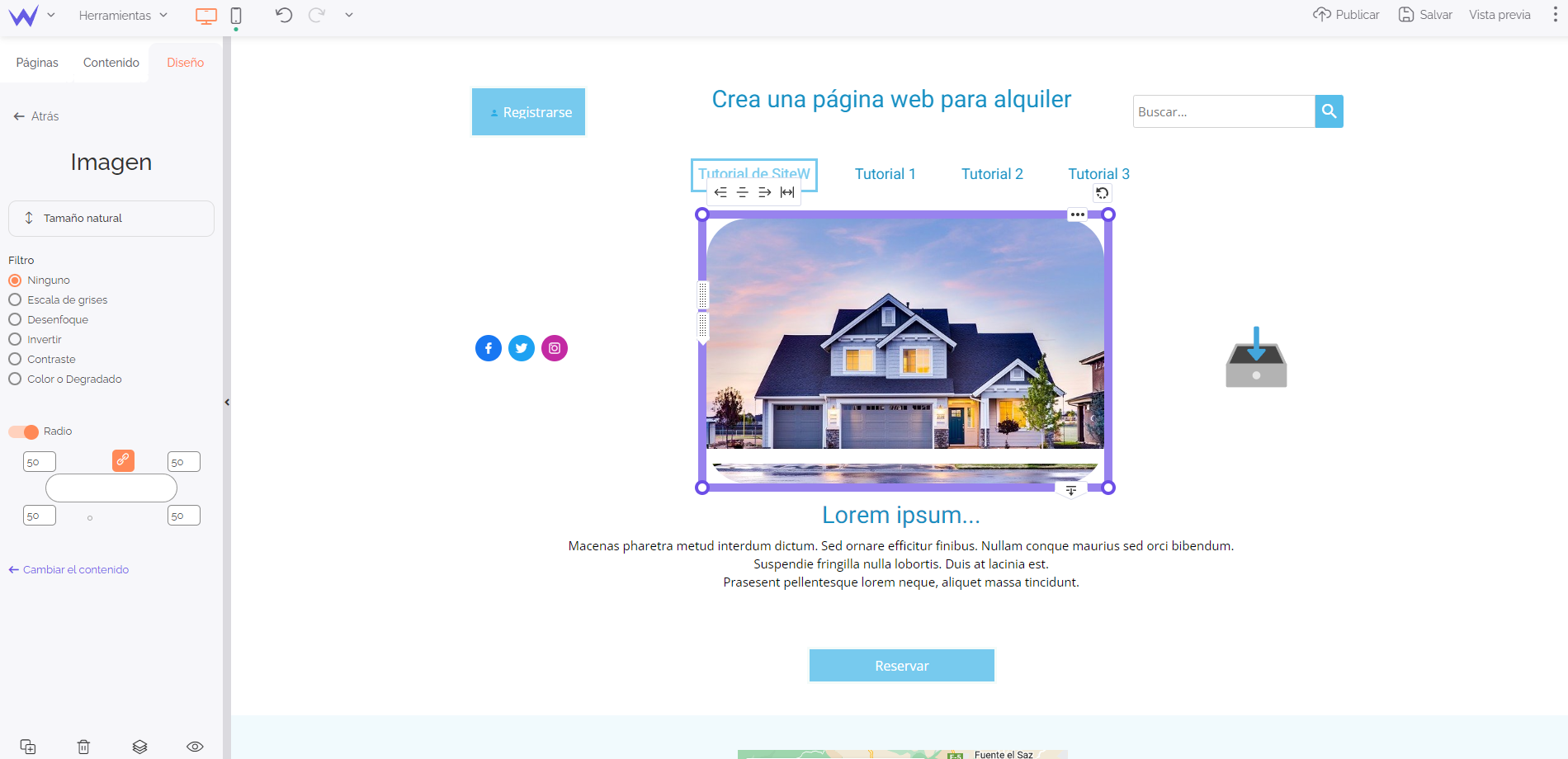This screenshot has width=1568, height=759.
Task: Select the house image
Action: coord(905,351)
